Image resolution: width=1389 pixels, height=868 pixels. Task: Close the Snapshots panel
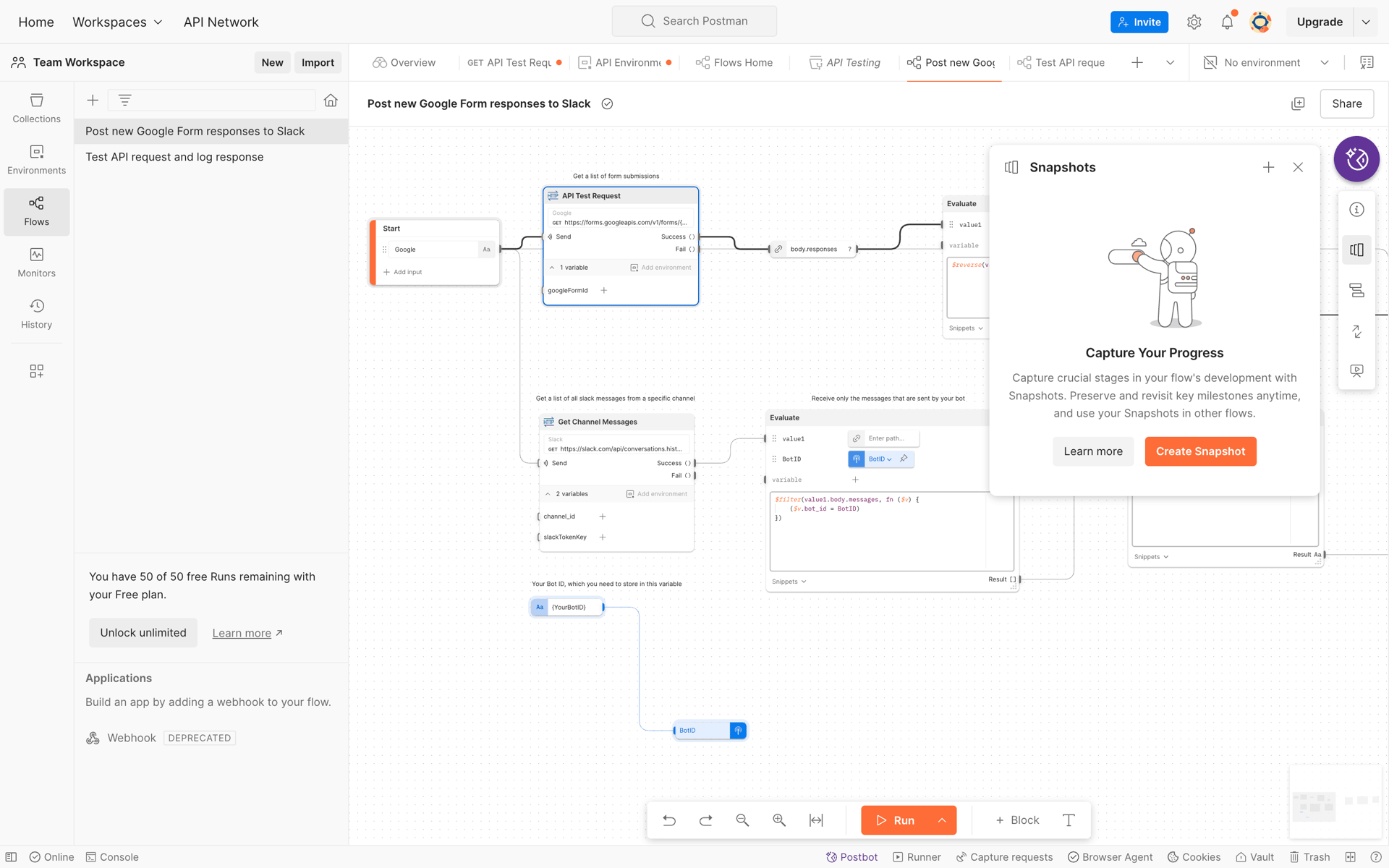tap(1298, 167)
